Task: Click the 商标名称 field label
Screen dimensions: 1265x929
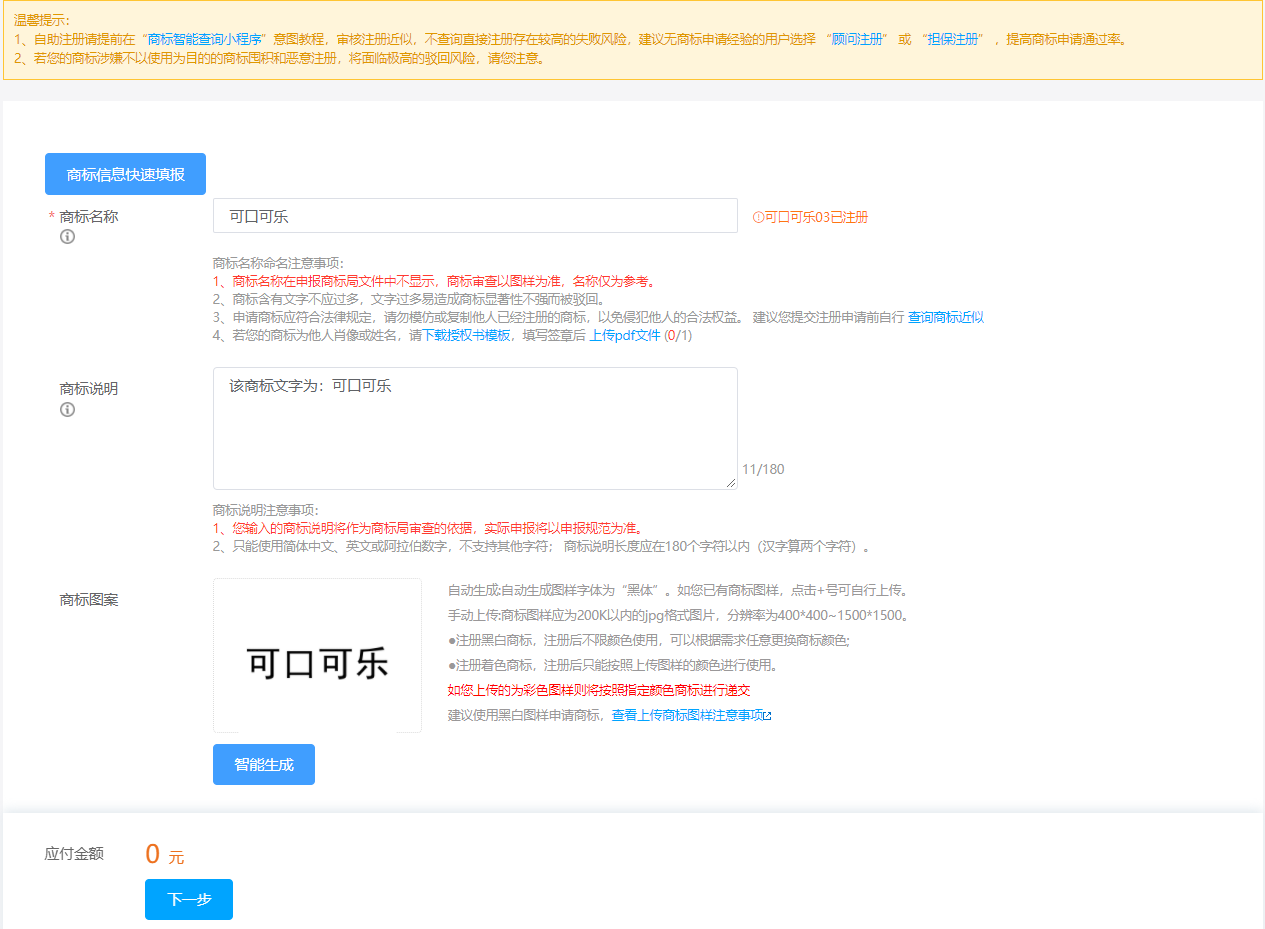Action: tap(89, 216)
